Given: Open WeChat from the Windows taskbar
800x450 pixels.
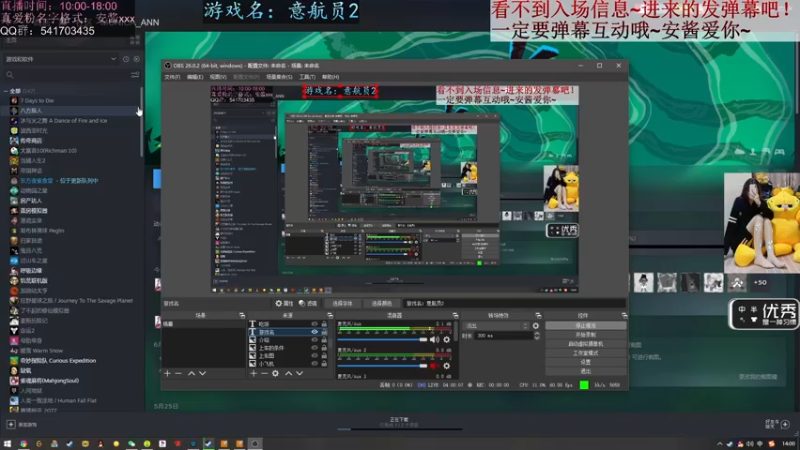Looking at the screenshot, I should click(x=132, y=444).
